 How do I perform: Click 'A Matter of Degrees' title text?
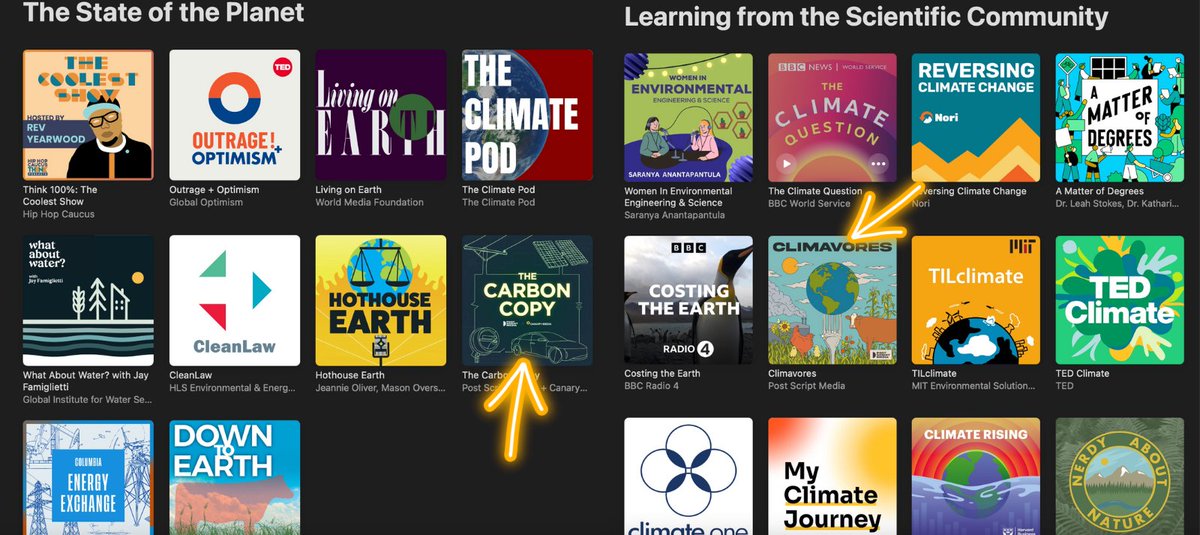click(x=1100, y=191)
